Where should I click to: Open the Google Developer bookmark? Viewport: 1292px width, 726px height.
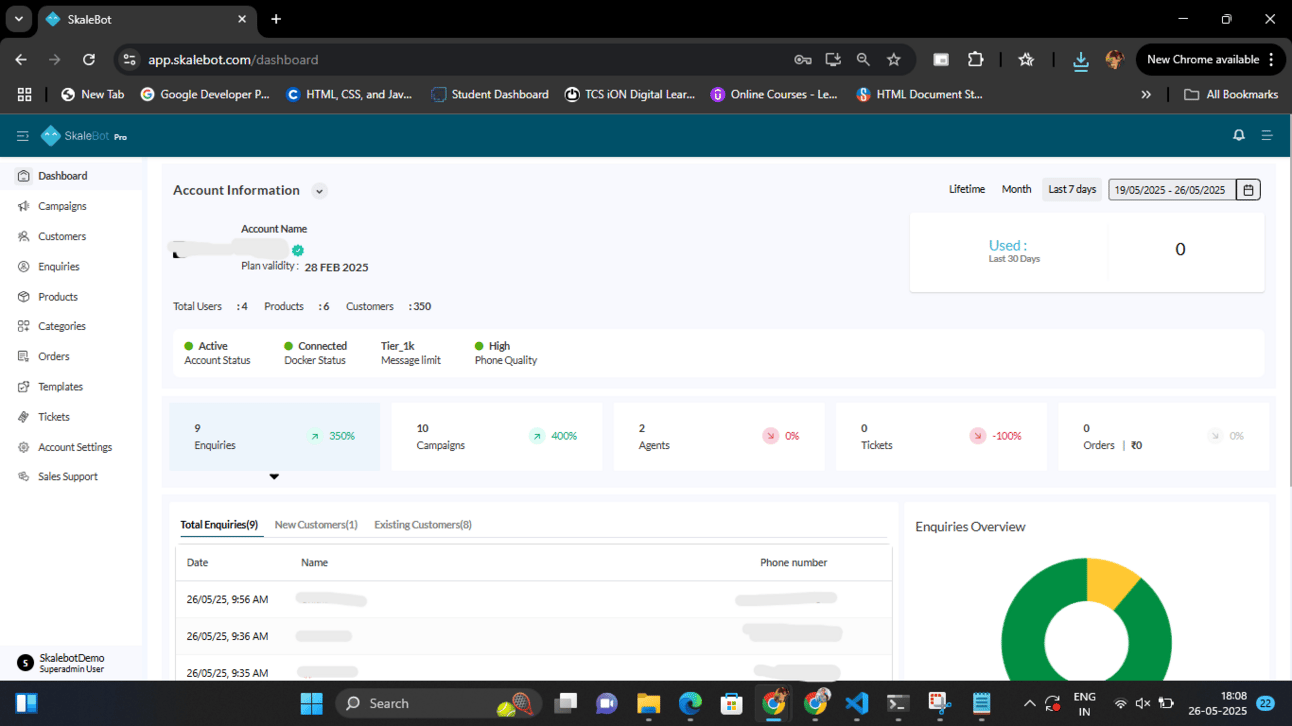pyautogui.click(x=205, y=94)
